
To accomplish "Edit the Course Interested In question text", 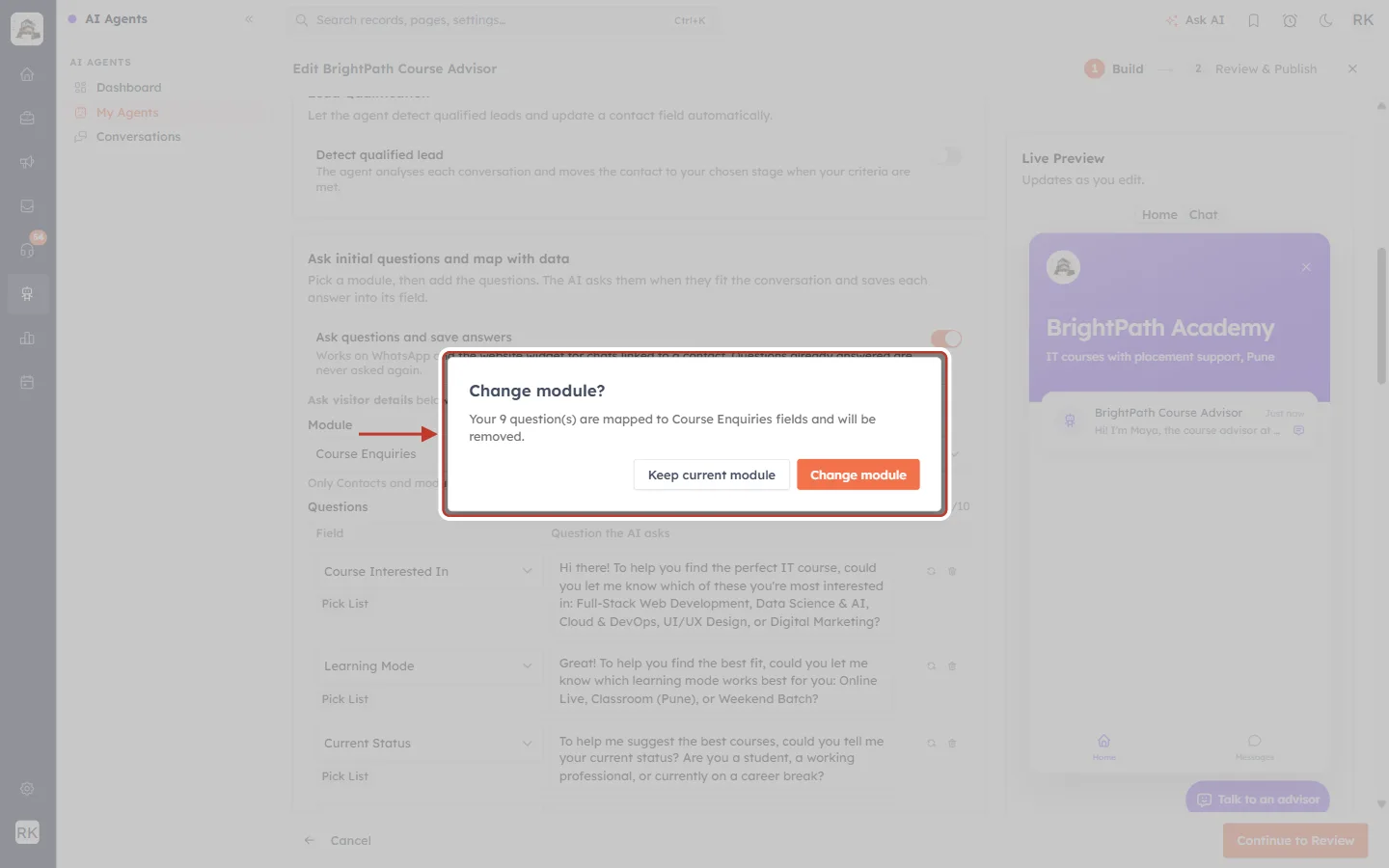I will [x=722, y=594].
